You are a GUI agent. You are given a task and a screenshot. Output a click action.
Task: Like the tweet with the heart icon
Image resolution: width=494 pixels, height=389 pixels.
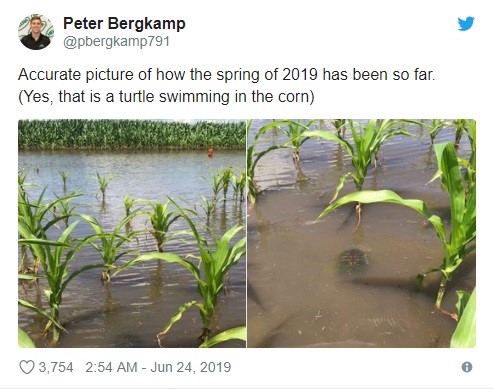[27, 367]
